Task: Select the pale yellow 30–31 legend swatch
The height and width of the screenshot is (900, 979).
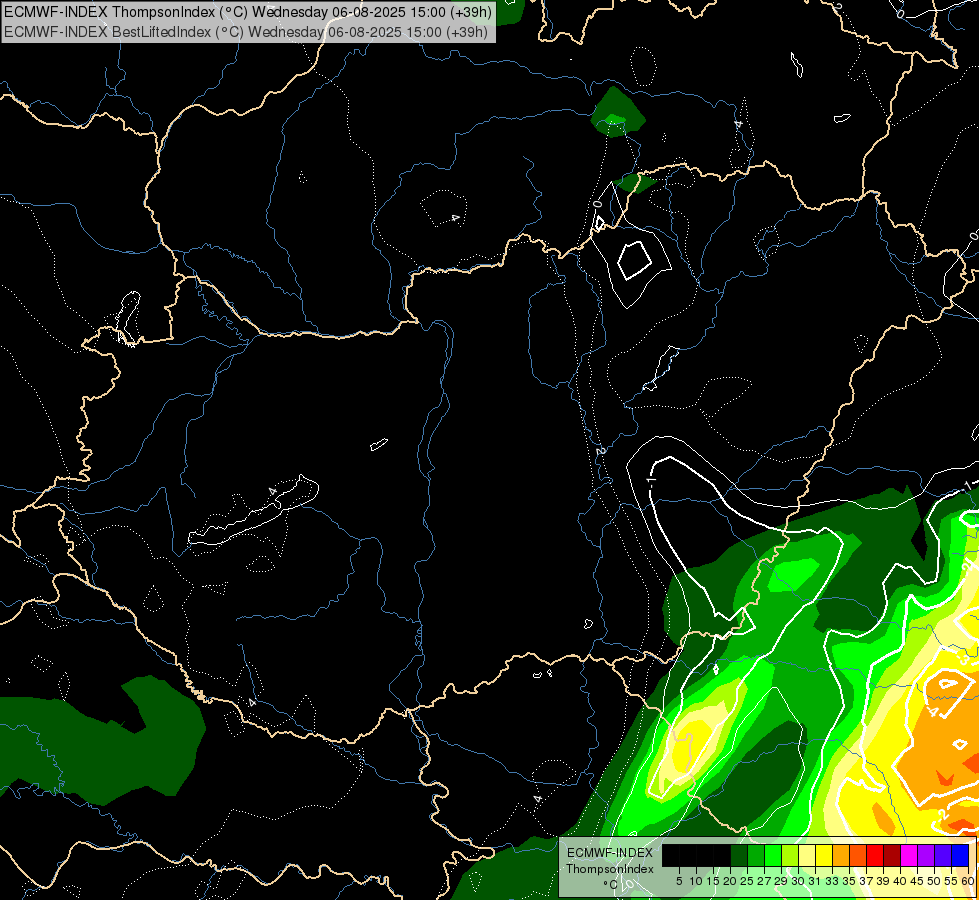Action: coord(807,856)
